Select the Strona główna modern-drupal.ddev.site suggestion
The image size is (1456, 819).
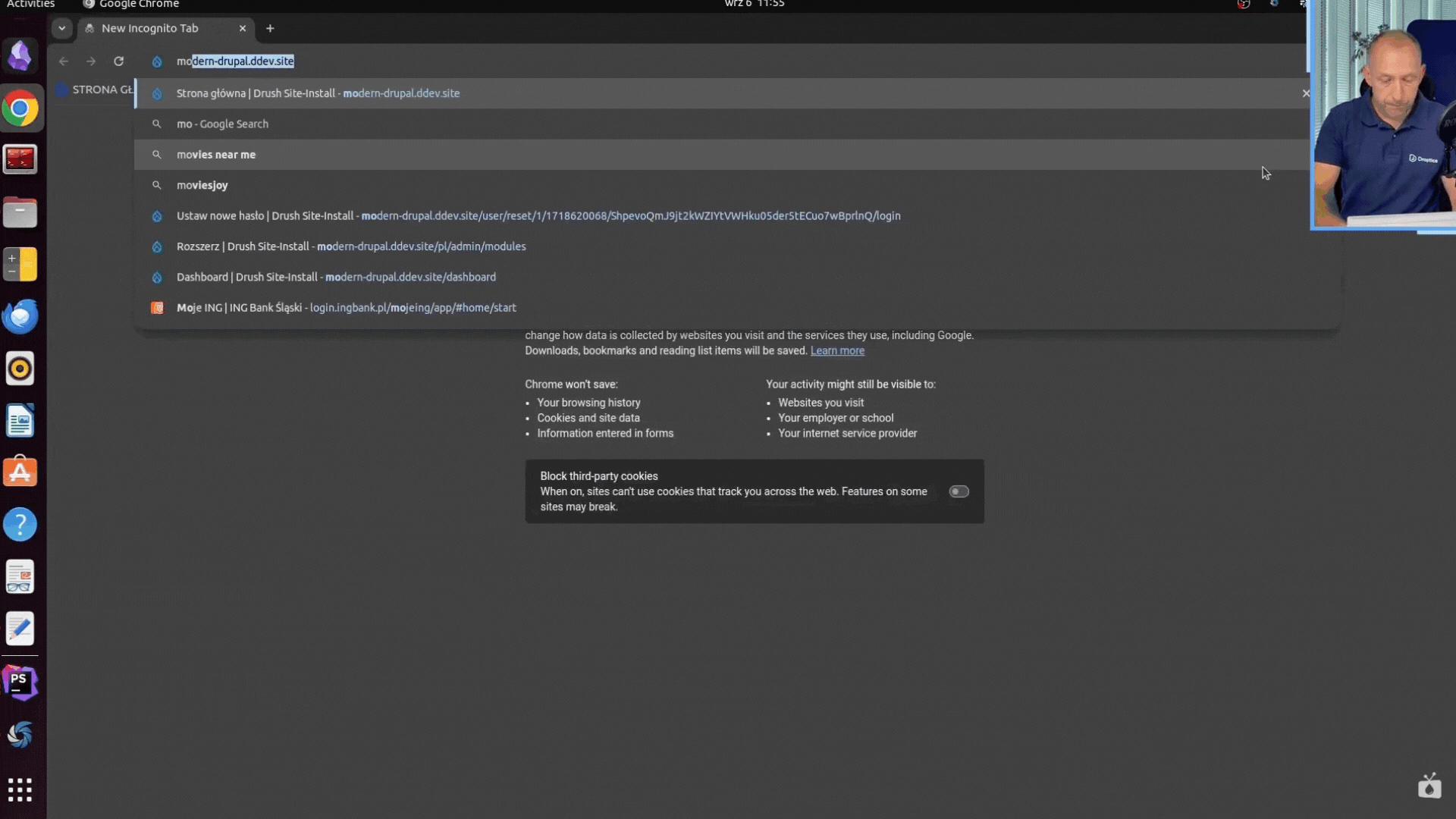[x=722, y=93]
